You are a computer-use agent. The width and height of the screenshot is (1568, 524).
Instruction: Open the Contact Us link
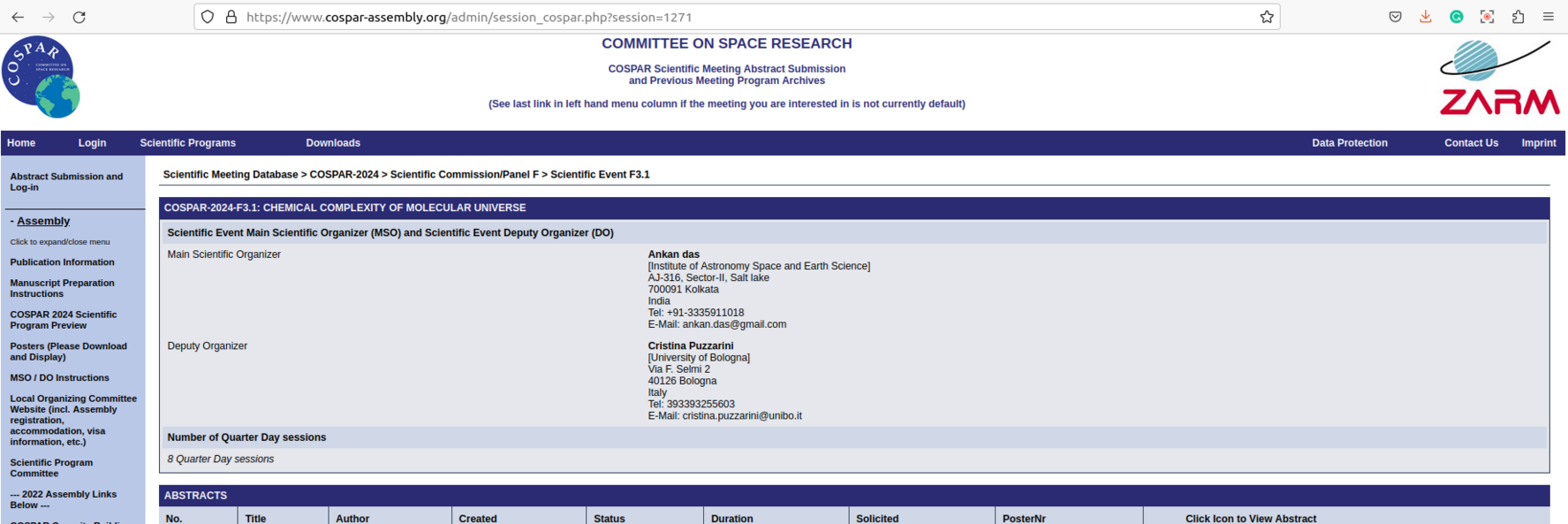coord(1471,143)
